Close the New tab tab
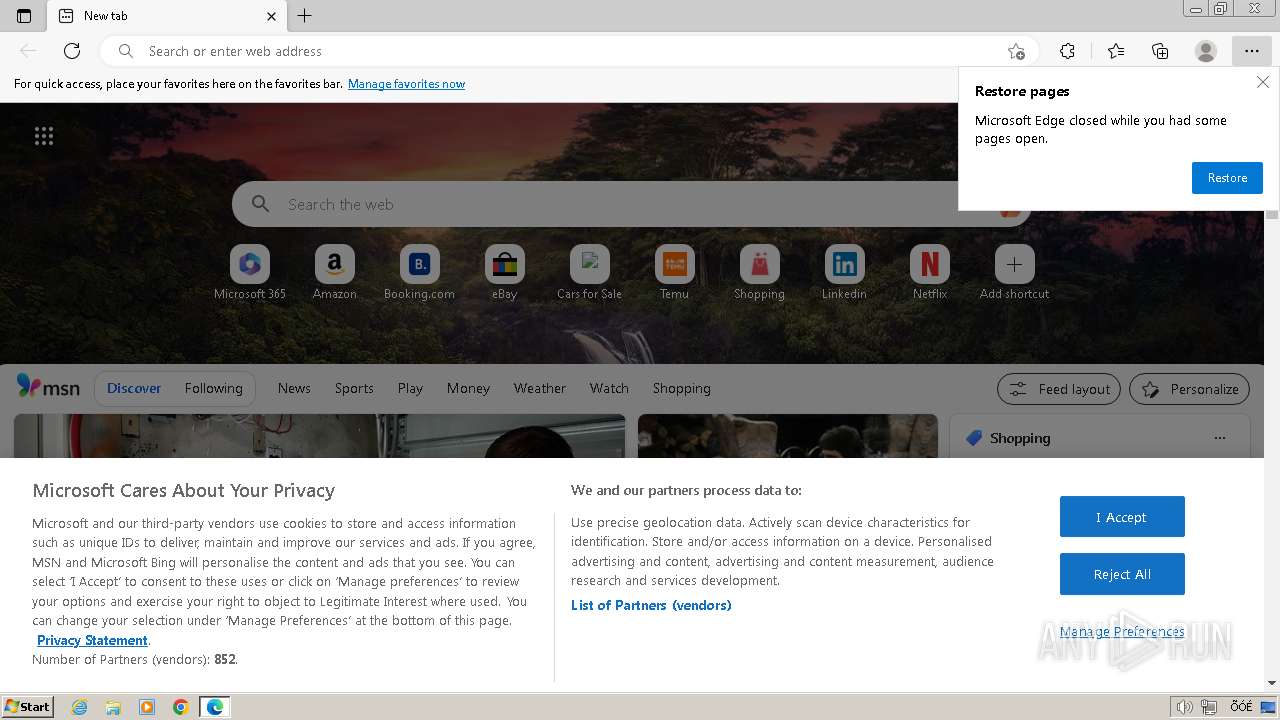This screenshot has width=1280, height=720. pyautogui.click(x=271, y=16)
